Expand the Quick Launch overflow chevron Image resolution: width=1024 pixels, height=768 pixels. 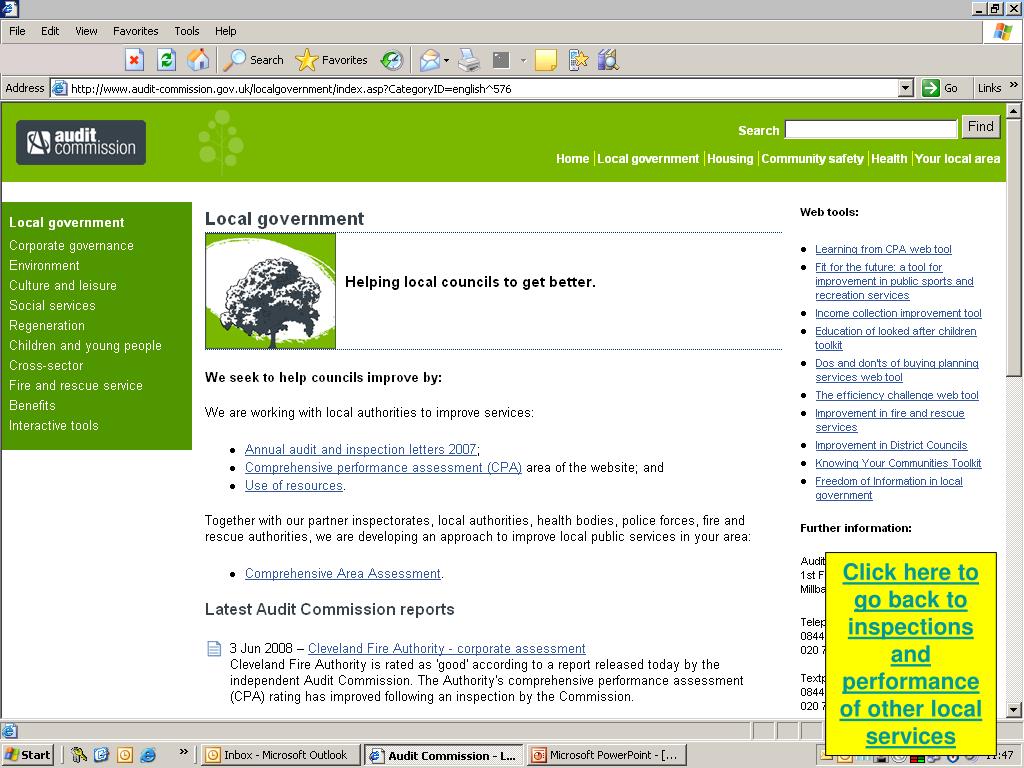tap(184, 752)
